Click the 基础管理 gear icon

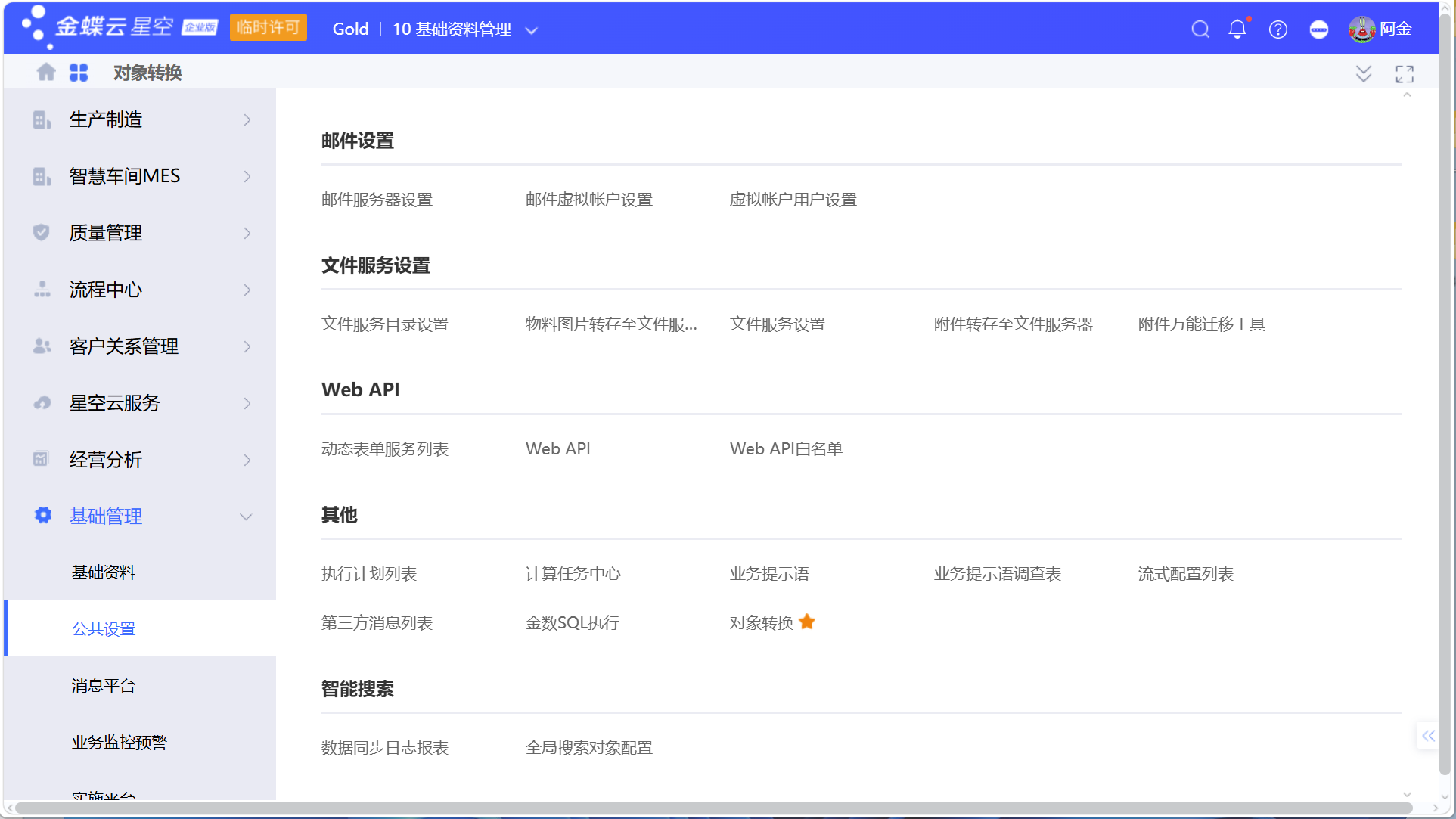coord(43,515)
